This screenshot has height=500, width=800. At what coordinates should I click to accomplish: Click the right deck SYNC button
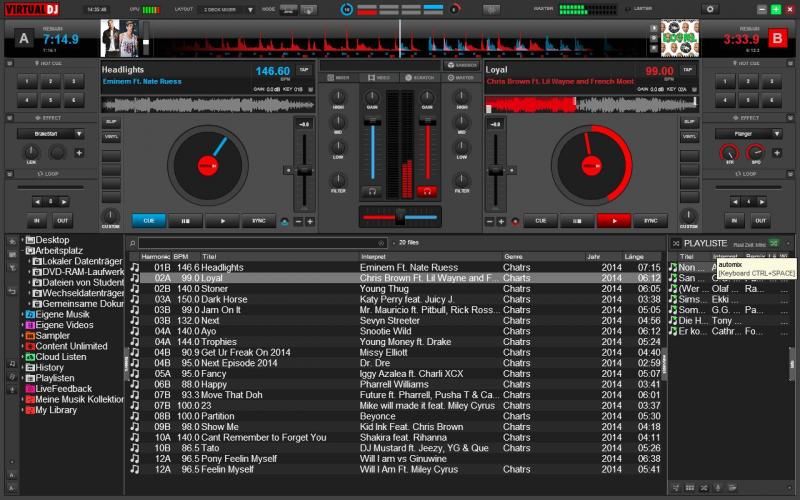650,221
